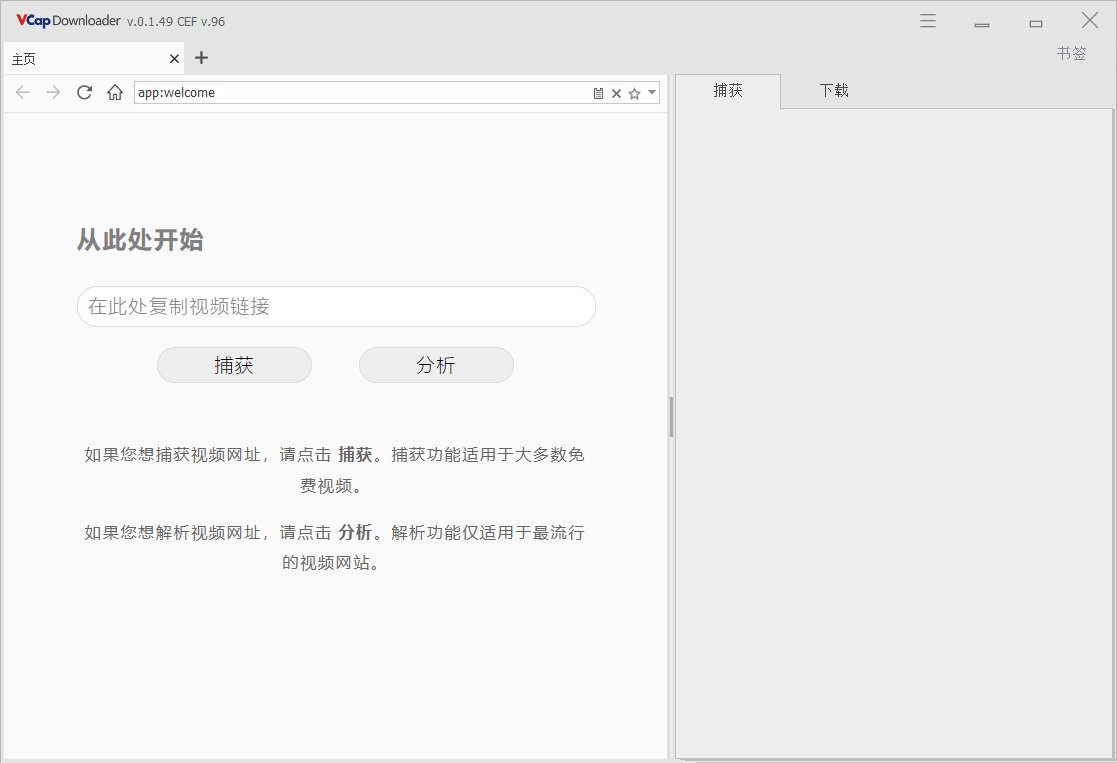Reload the page with refresh icon

[84, 93]
